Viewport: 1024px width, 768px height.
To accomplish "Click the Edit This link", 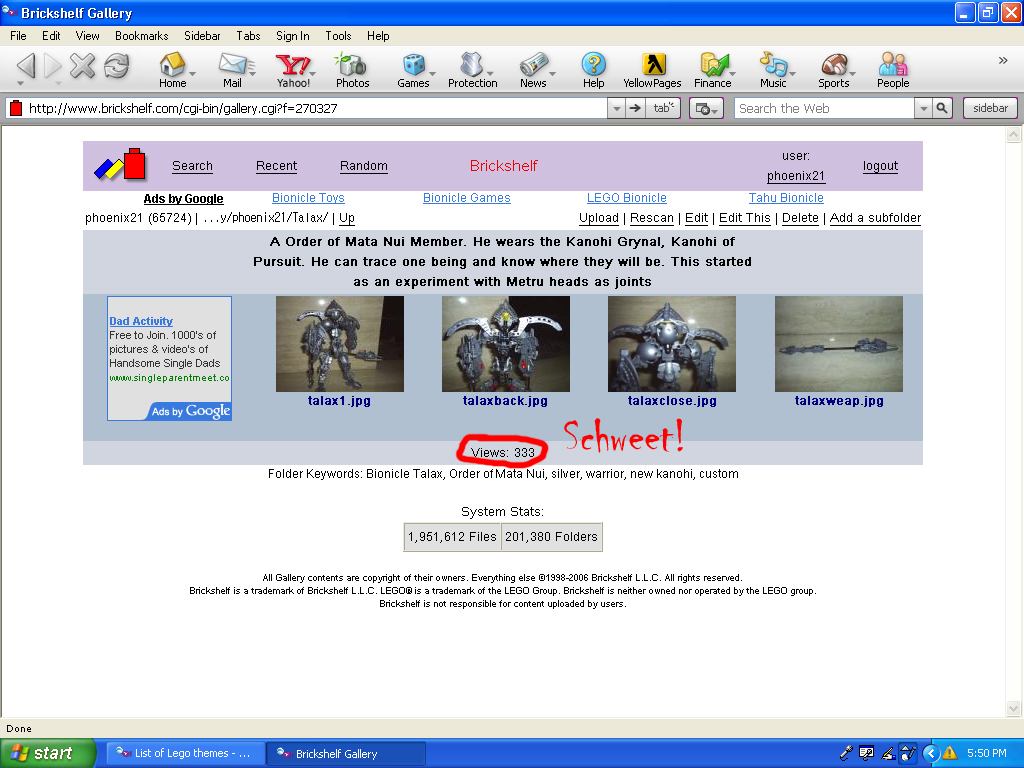I will 744,218.
